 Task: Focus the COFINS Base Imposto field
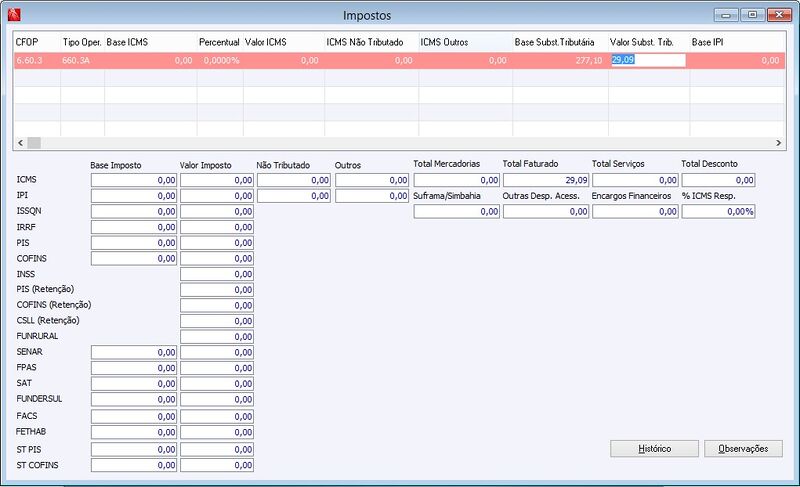coord(134,259)
